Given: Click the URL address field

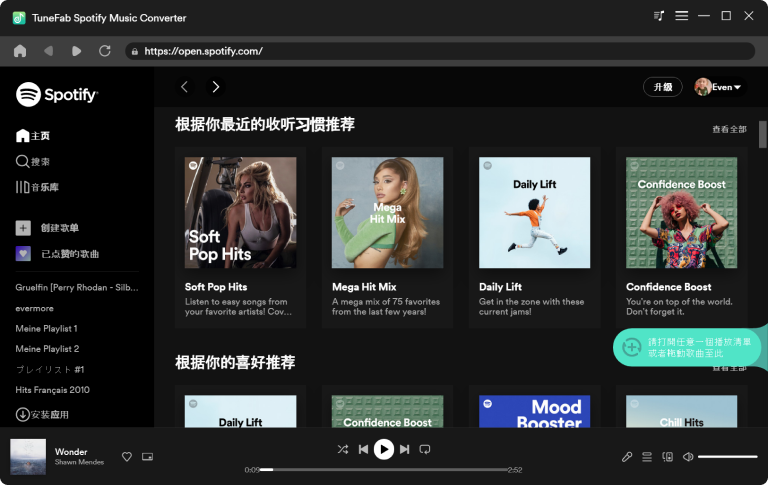Looking at the screenshot, I should pyautogui.click(x=440, y=51).
